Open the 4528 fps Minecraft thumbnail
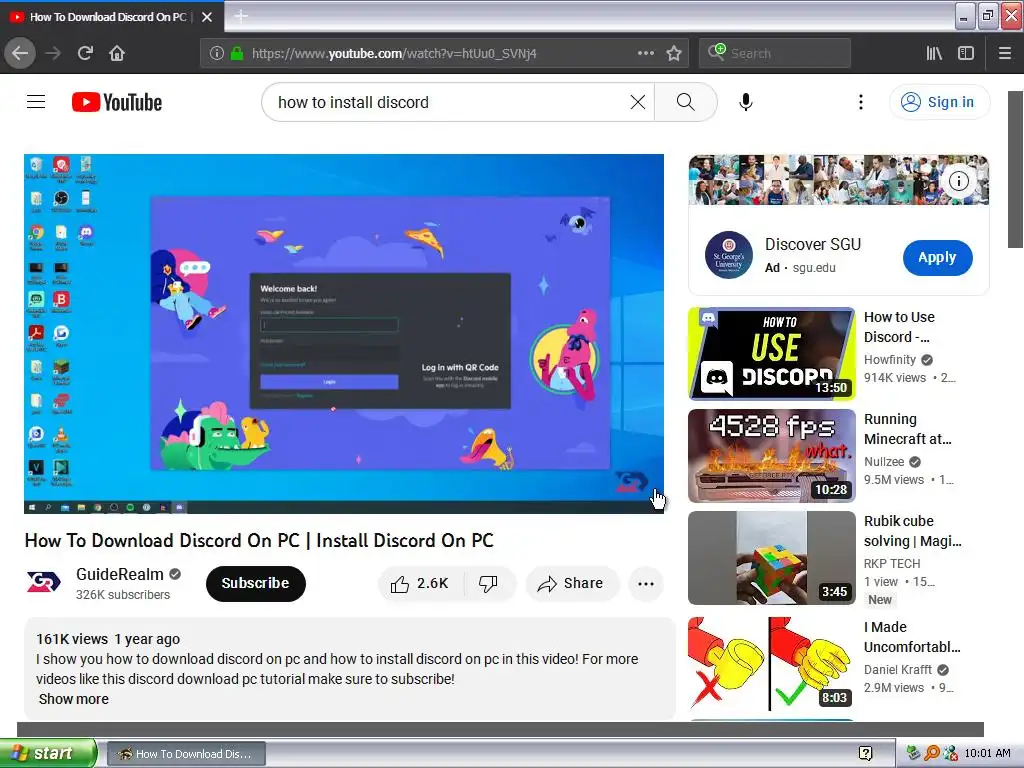Viewport: 1024px width, 768px height. coord(771,455)
